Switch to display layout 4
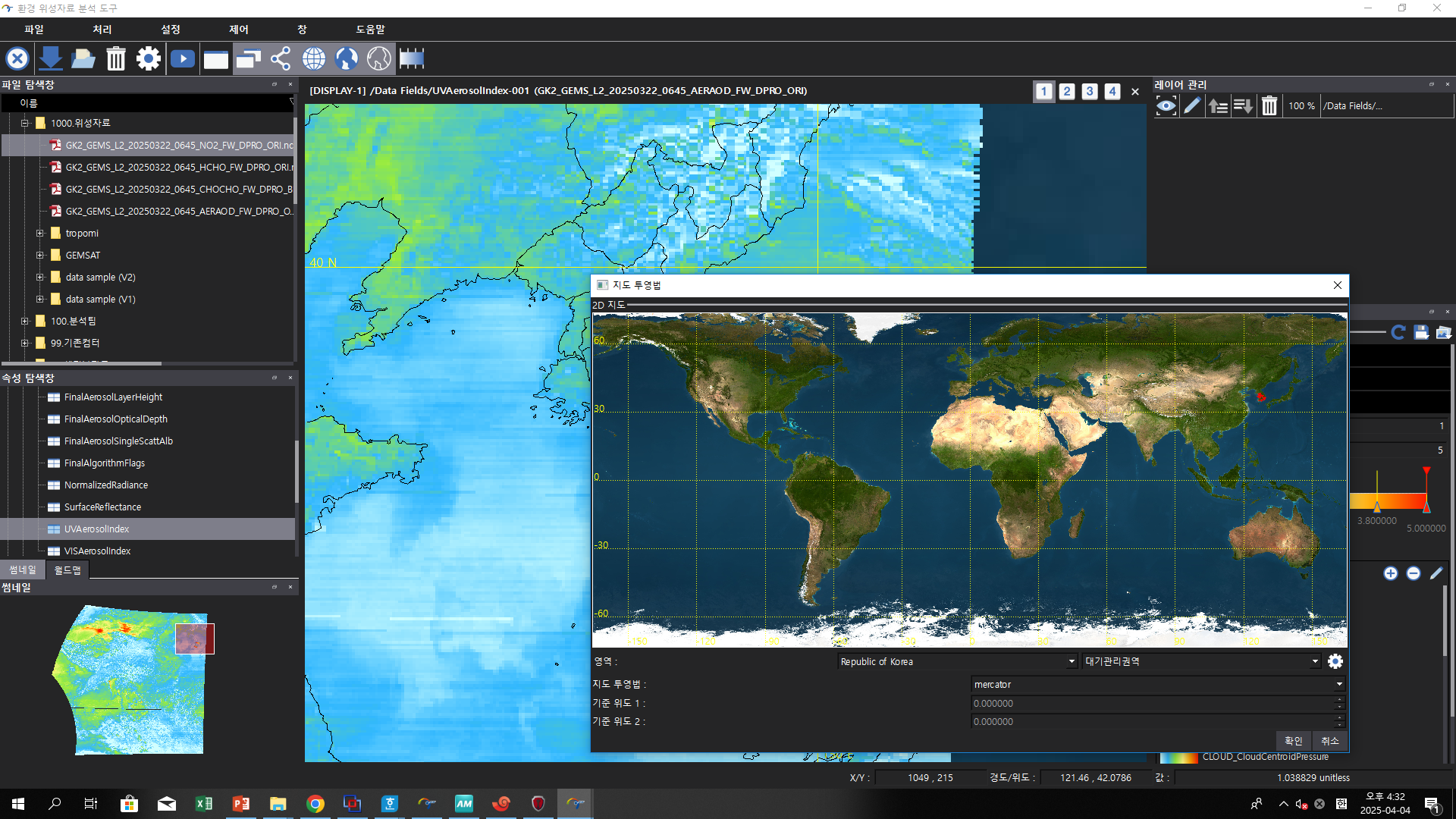This screenshot has width=1456, height=819. pos(1112,91)
